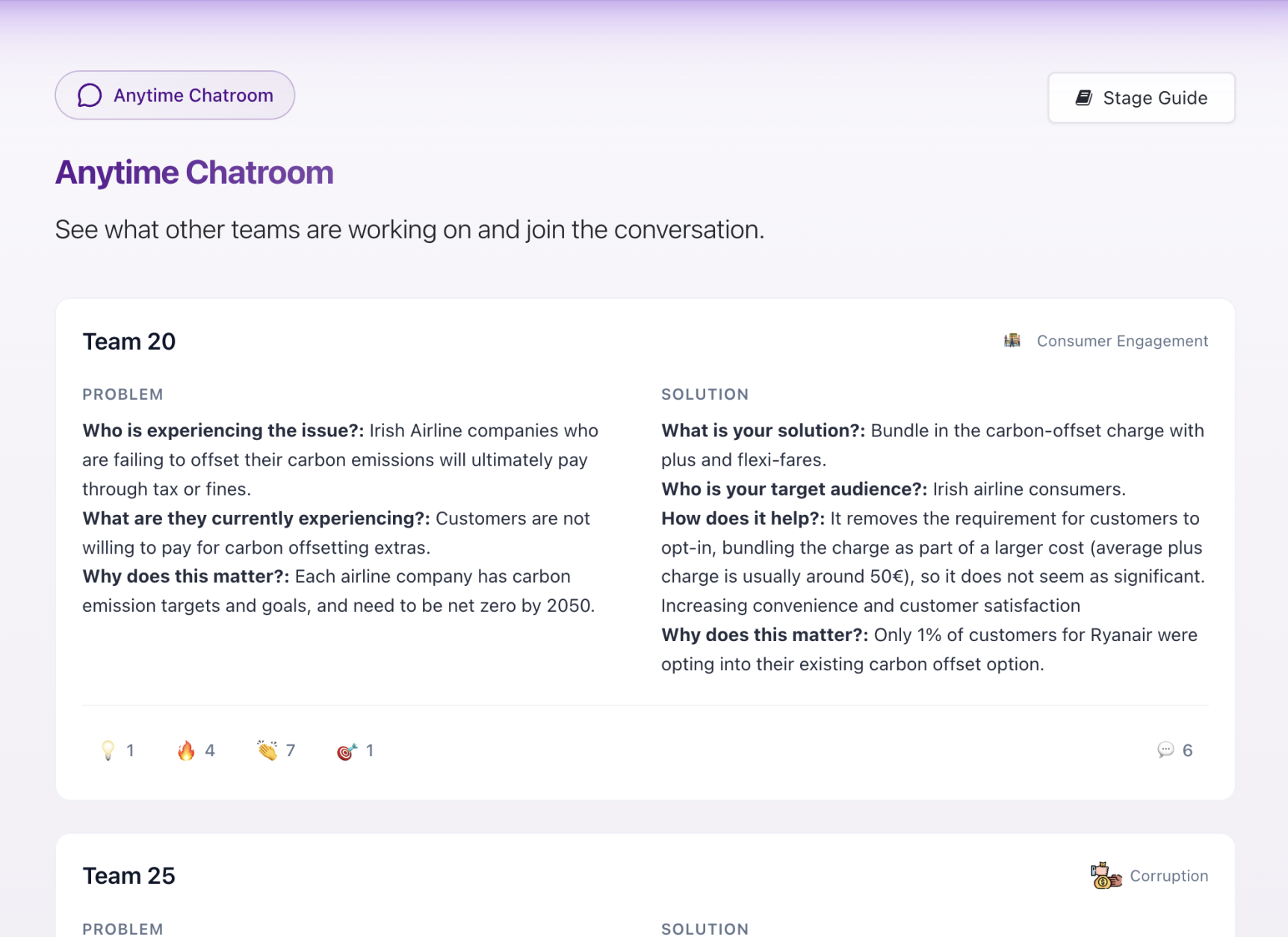Open the Stage Guide button
This screenshot has width=1288, height=937.
pos(1141,98)
